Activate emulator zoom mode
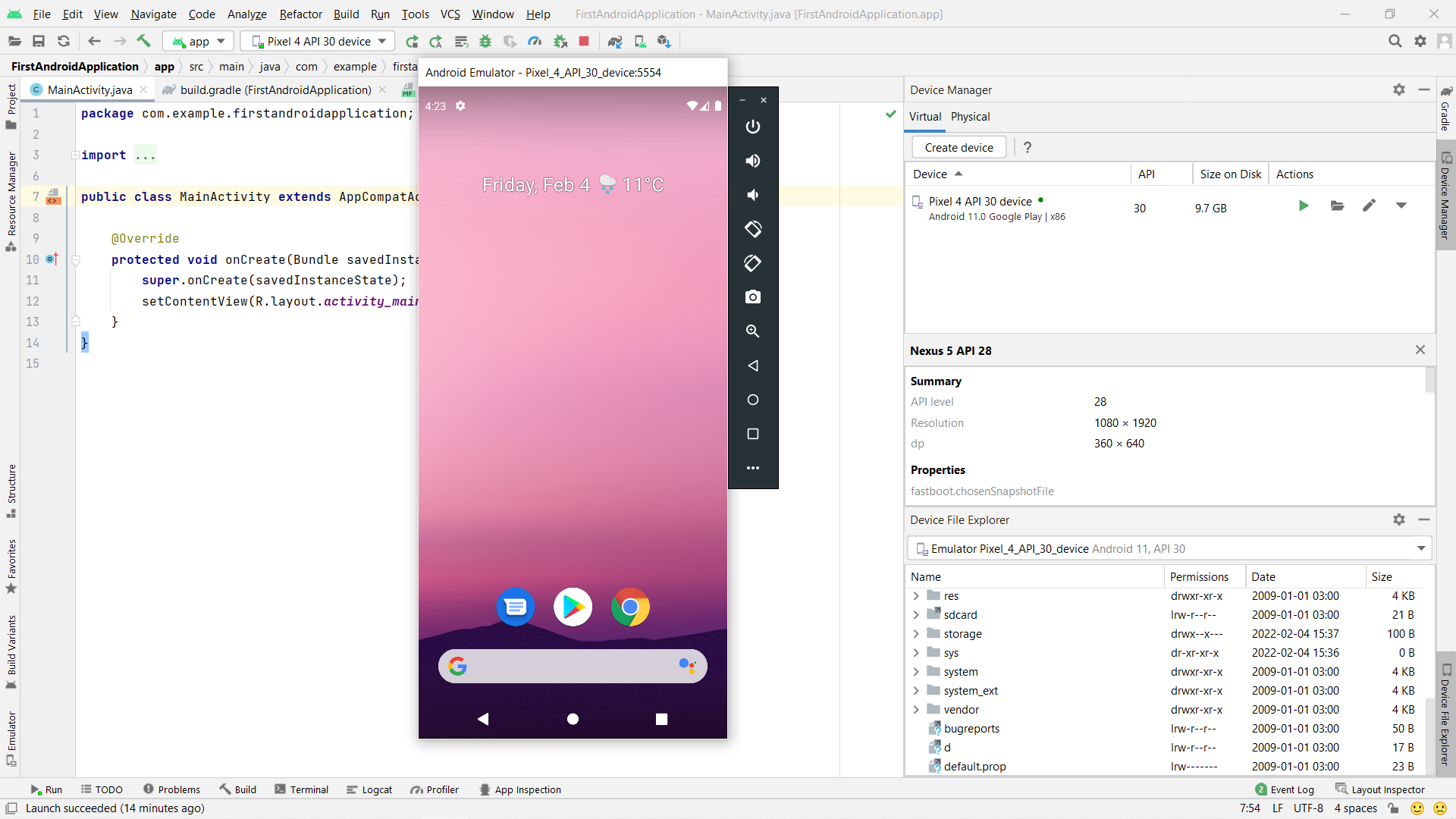This screenshot has width=1456, height=819. click(752, 331)
